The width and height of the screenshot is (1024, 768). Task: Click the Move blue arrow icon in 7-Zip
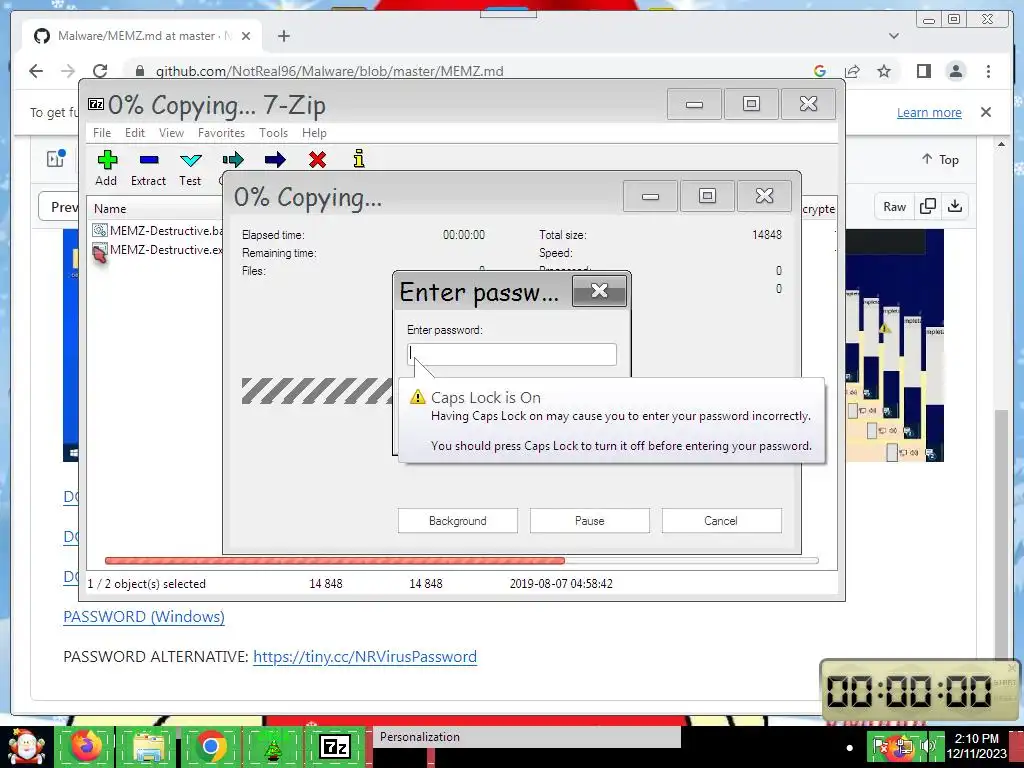(275, 159)
